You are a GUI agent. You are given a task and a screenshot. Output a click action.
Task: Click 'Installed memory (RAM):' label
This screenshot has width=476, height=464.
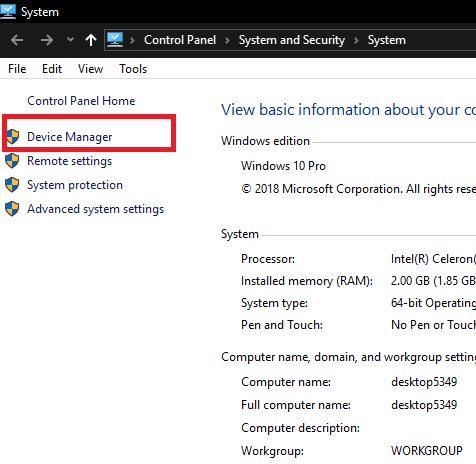pyautogui.click(x=307, y=281)
